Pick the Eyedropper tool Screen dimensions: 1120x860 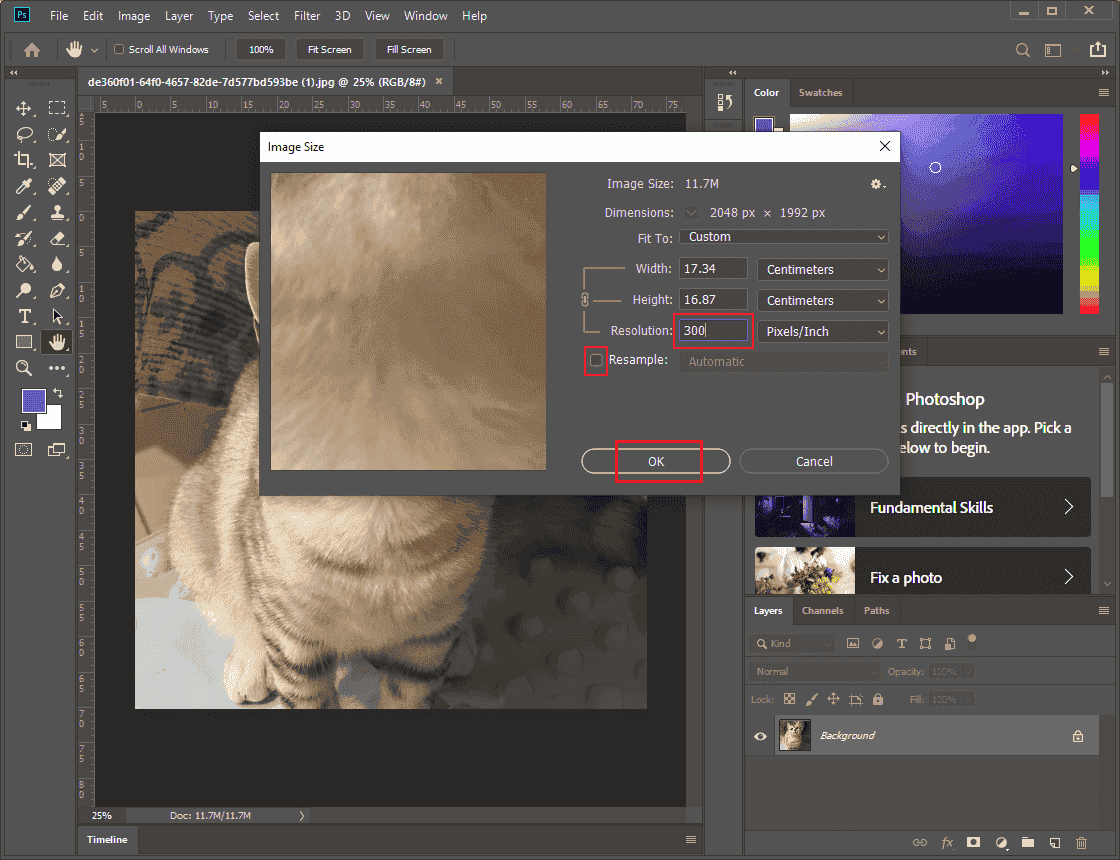tap(24, 186)
